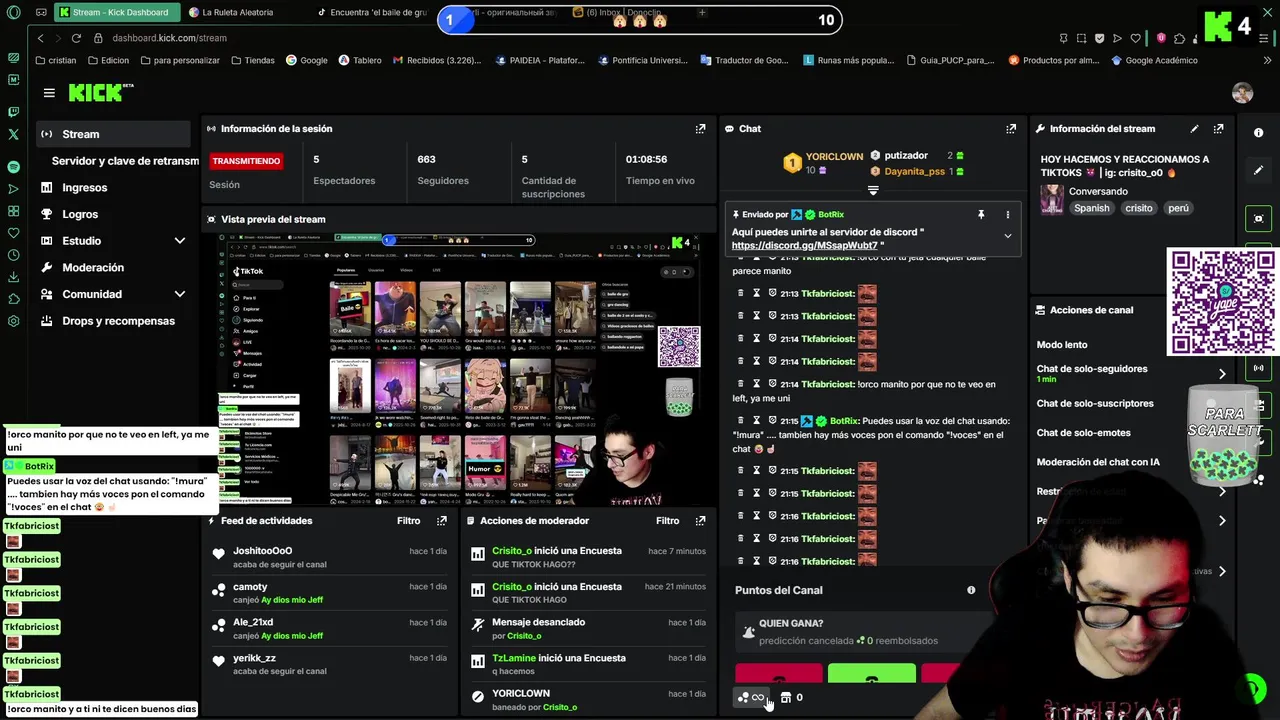This screenshot has width=1280, height=720.
Task: Open the Puntos del Canal info icon
Action: tap(970, 590)
